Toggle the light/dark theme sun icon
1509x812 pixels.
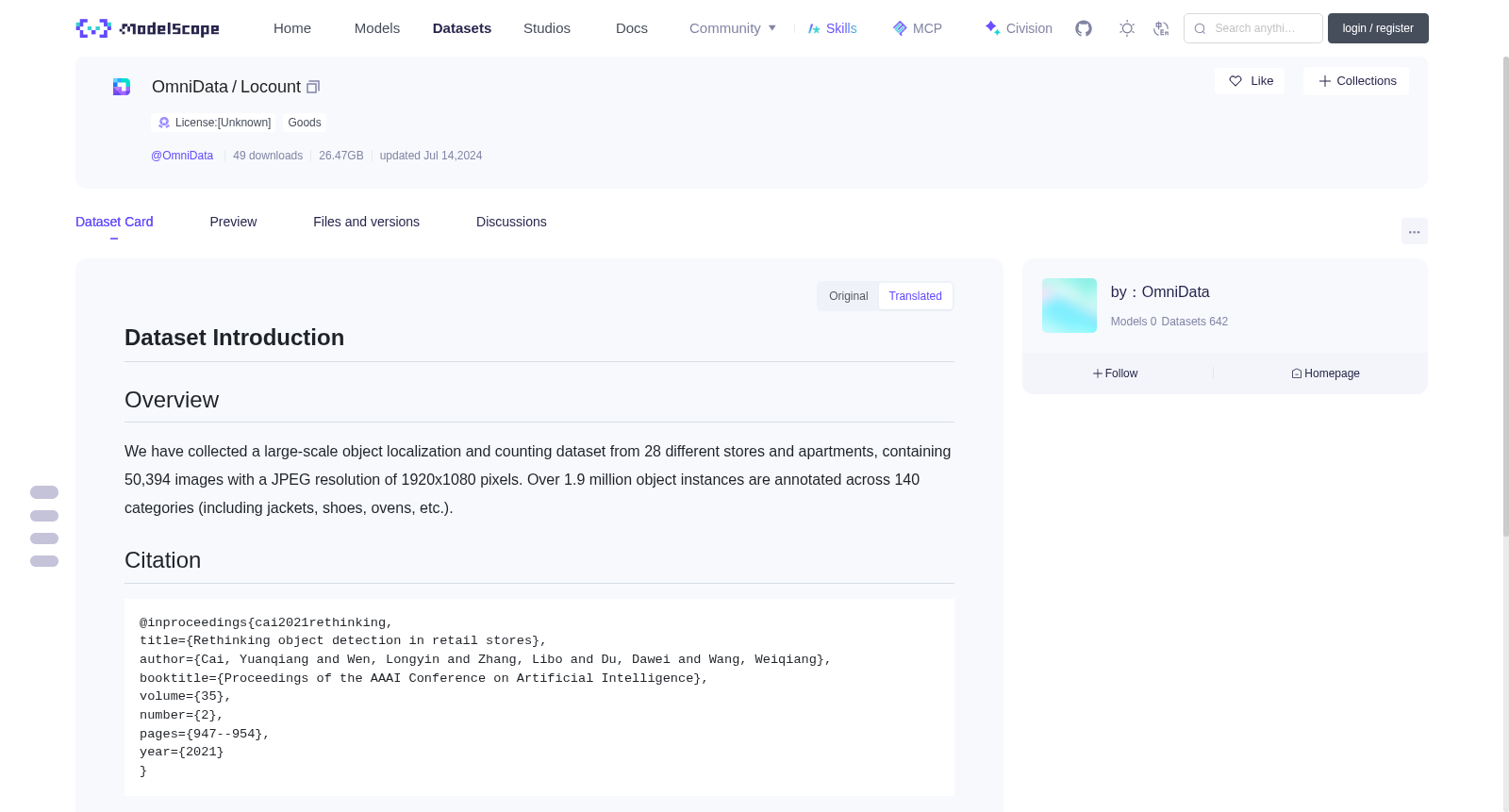(1127, 28)
